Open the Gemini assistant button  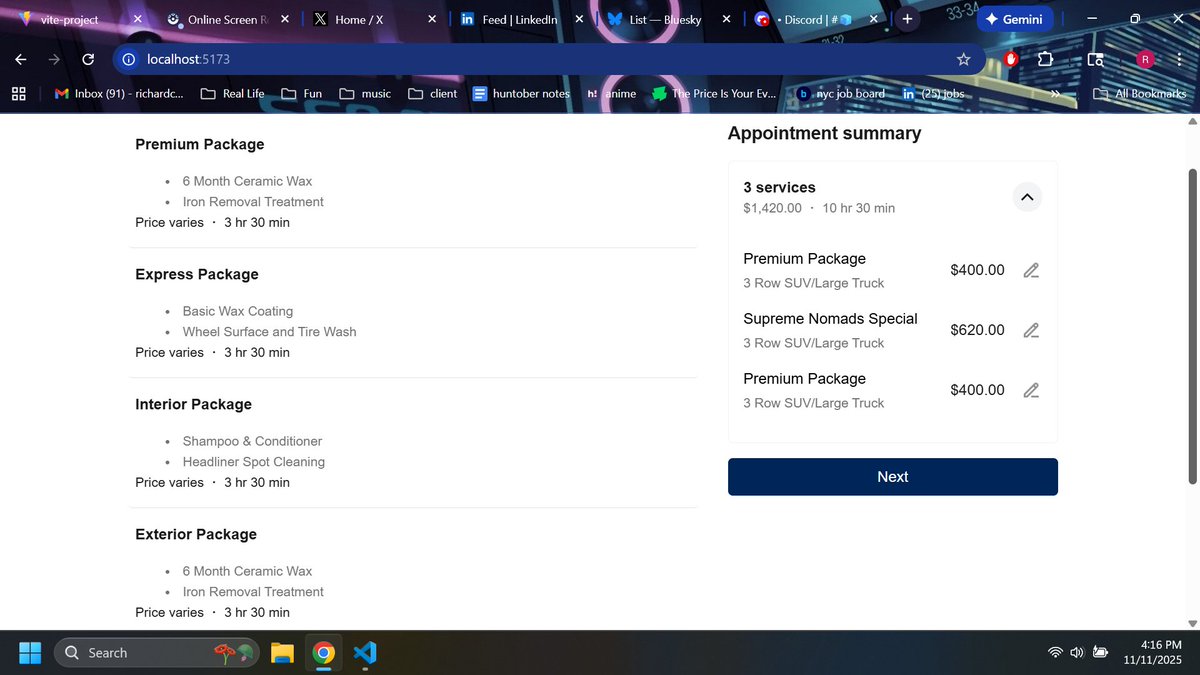coord(1014,19)
